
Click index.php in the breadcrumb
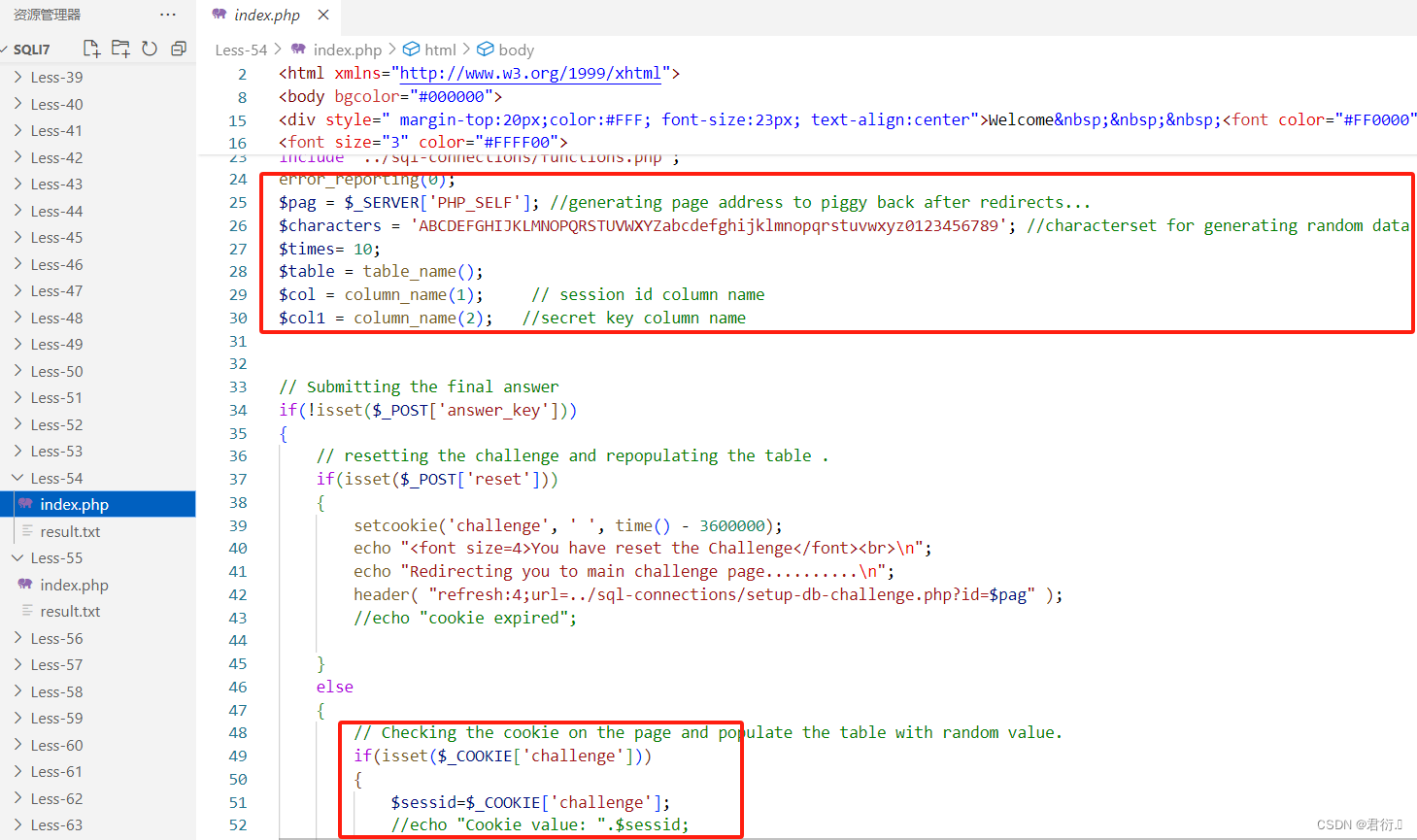(348, 50)
